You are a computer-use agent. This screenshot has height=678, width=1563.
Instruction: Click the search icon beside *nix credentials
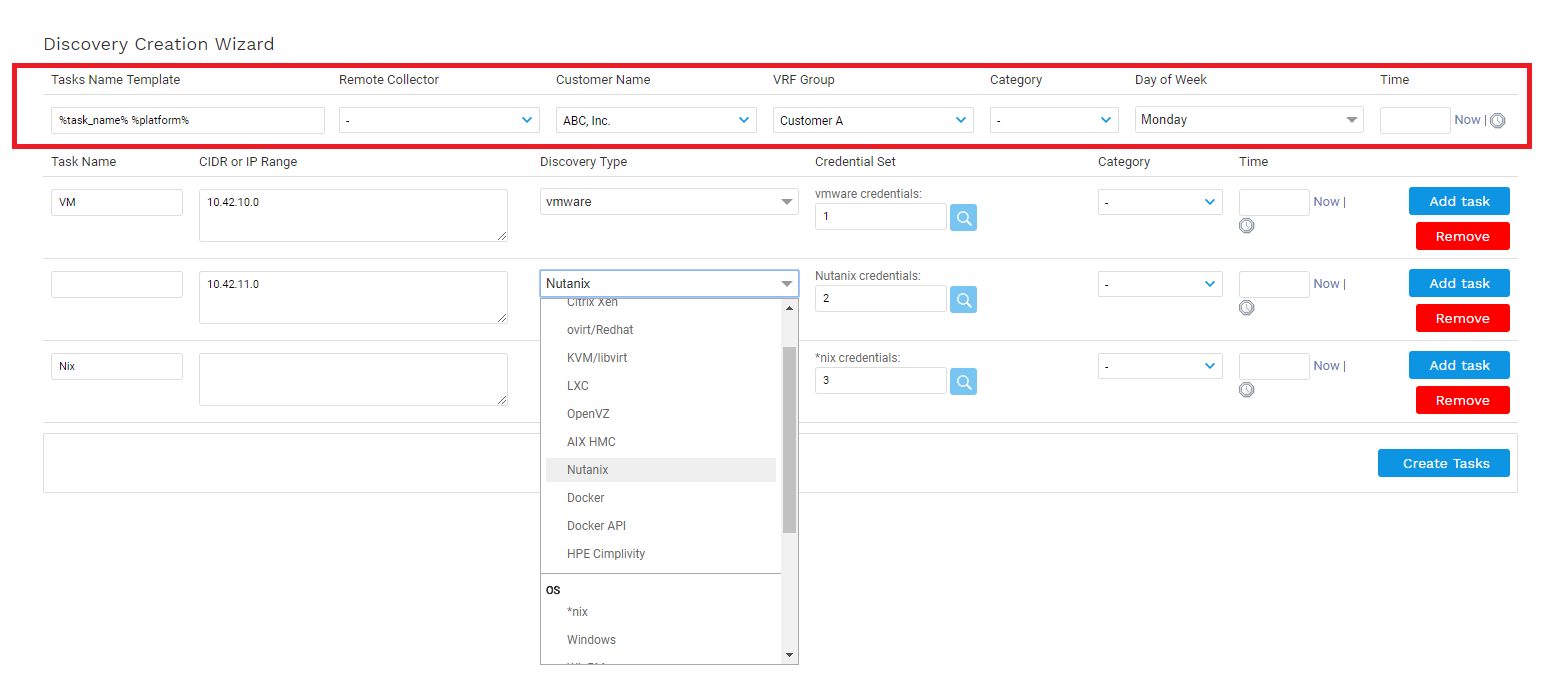[x=963, y=381]
